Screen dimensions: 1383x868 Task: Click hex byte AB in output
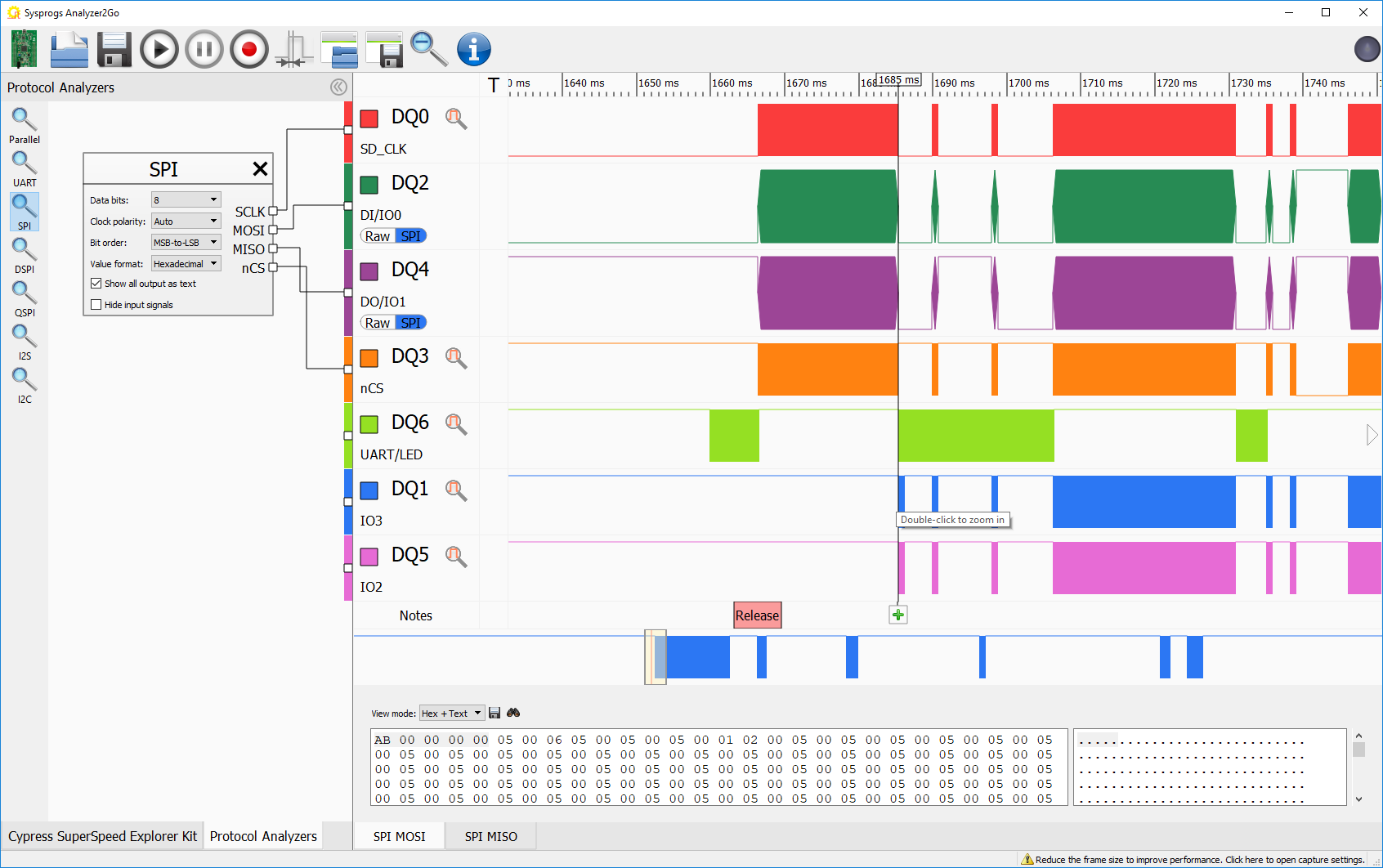tap(383, 740)
